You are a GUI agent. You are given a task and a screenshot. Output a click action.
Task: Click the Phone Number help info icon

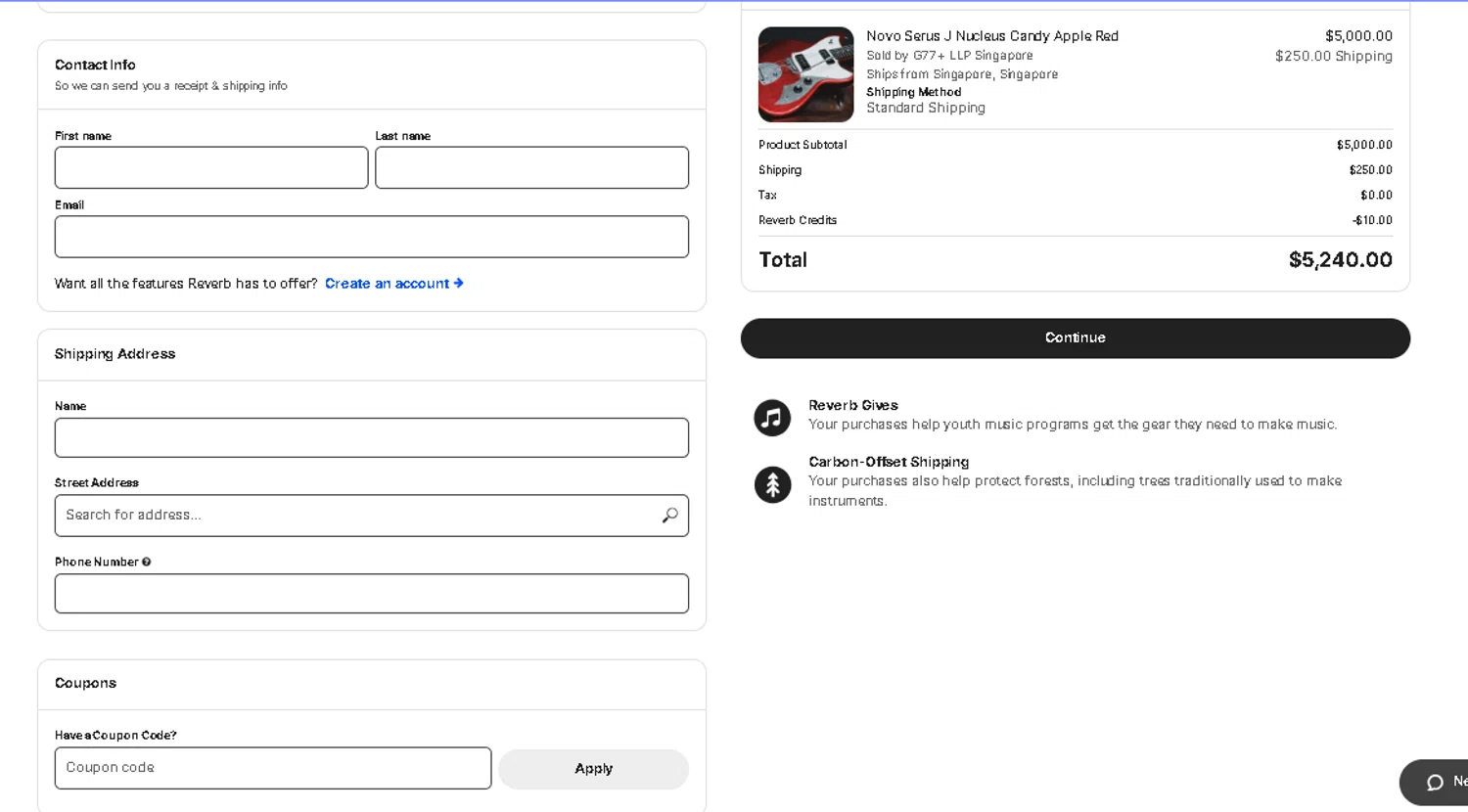147,562
